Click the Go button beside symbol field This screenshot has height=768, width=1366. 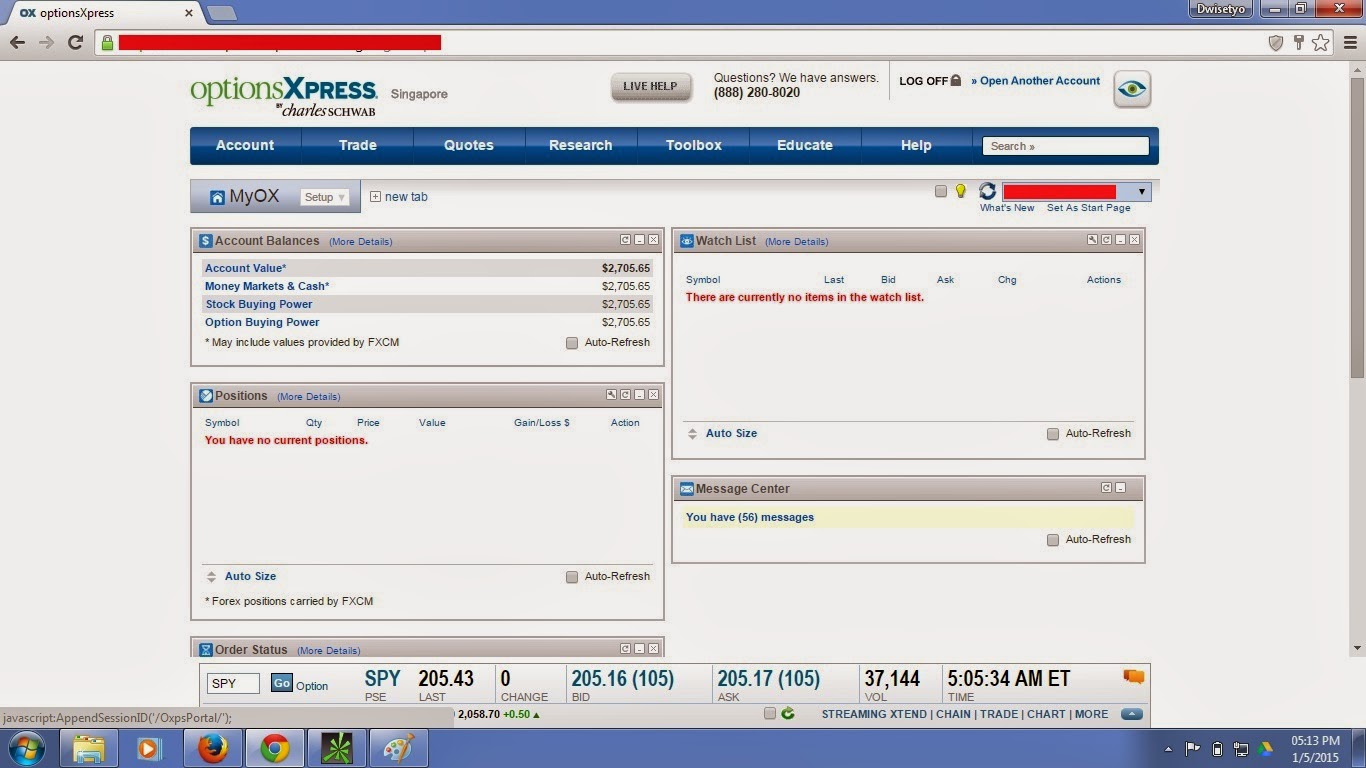(282, 684)
